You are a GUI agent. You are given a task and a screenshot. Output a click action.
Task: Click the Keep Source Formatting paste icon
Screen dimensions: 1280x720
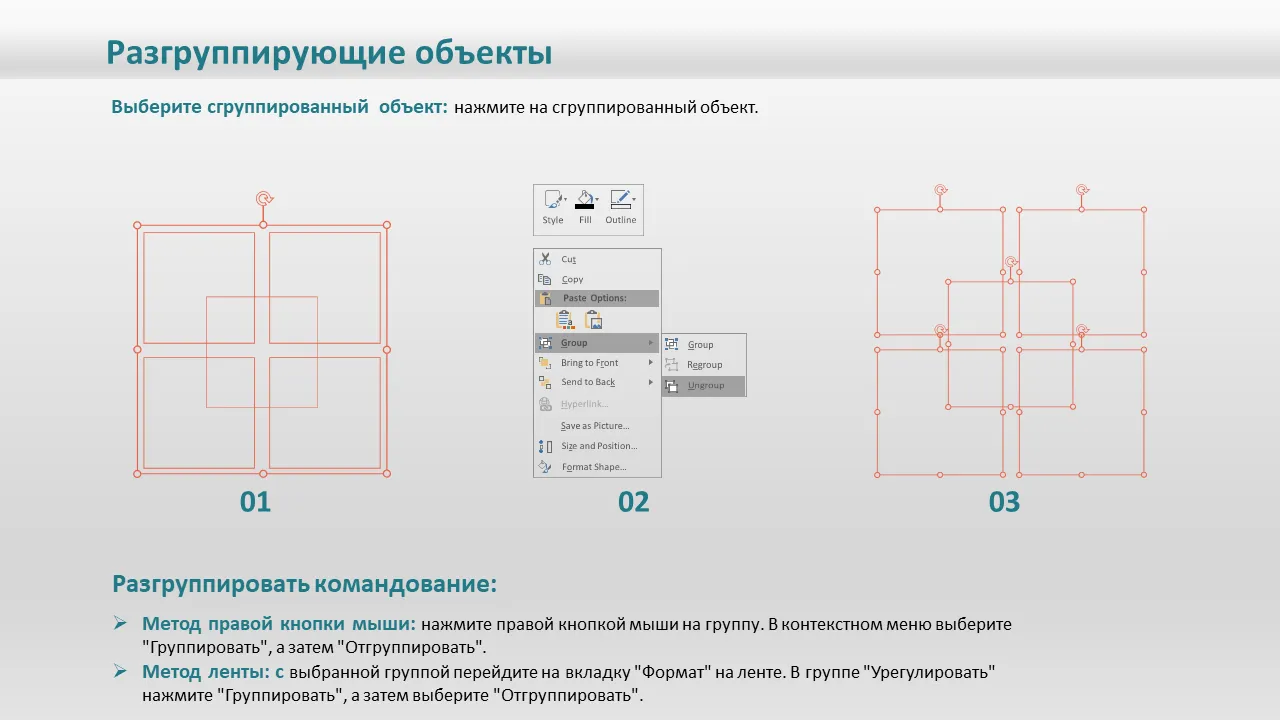(x=565, y=320)
